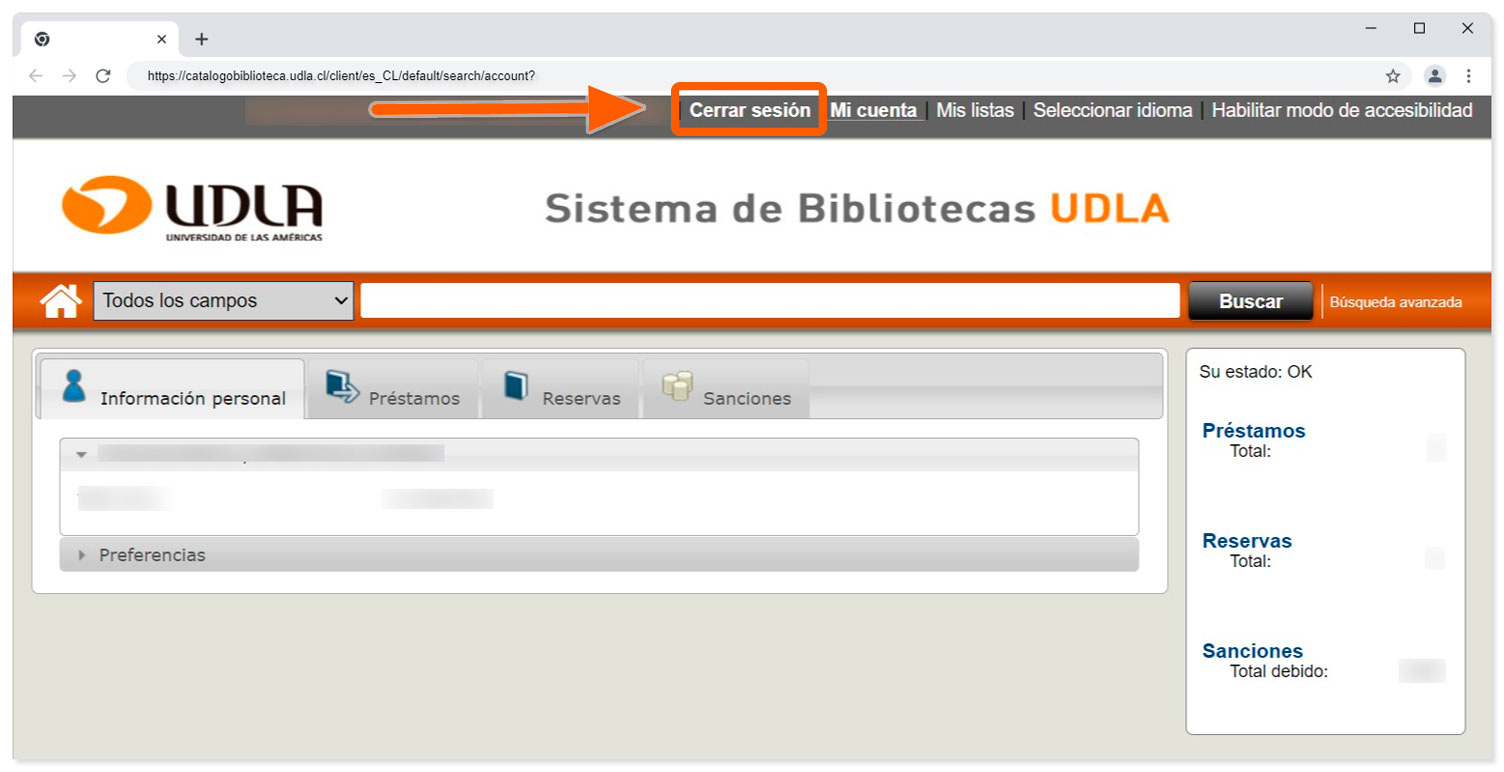Bookmark page using the star icon
Image resolution: width=1504 pixels, height=772 pixels.
click(x=1392, y=76)
